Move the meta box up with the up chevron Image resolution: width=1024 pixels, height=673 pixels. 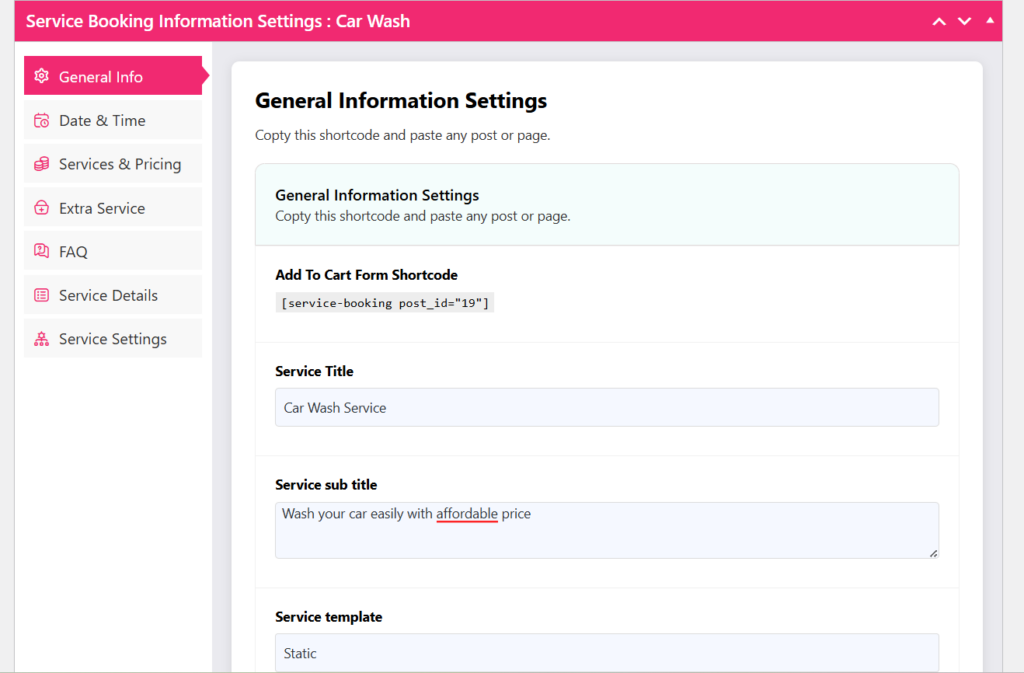coord(939,22)
